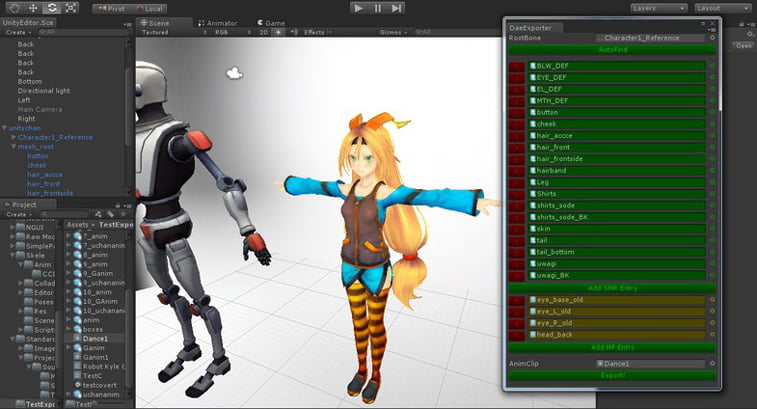The image size is (757, 409).
Task: Click the Open button in Inspector
Action: click(x=744, y=45)
